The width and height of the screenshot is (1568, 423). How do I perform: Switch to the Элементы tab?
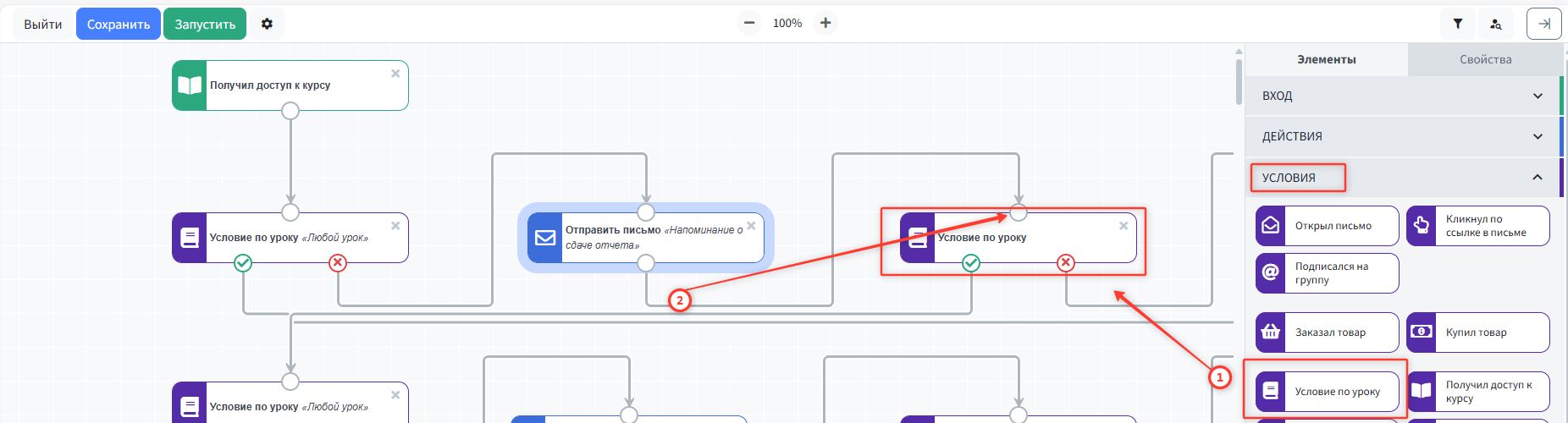(1326, 59)
